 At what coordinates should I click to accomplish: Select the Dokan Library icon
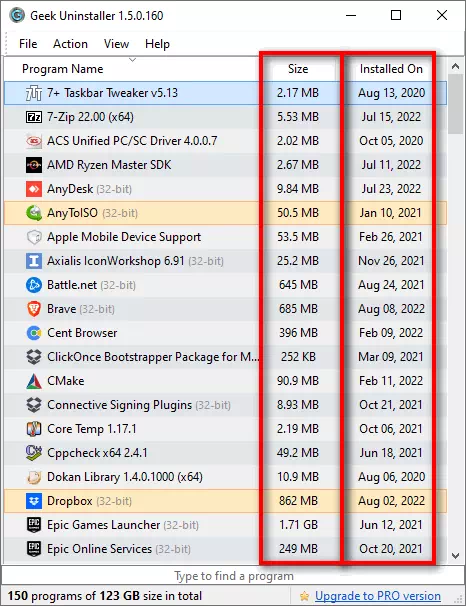click(34, 477)
